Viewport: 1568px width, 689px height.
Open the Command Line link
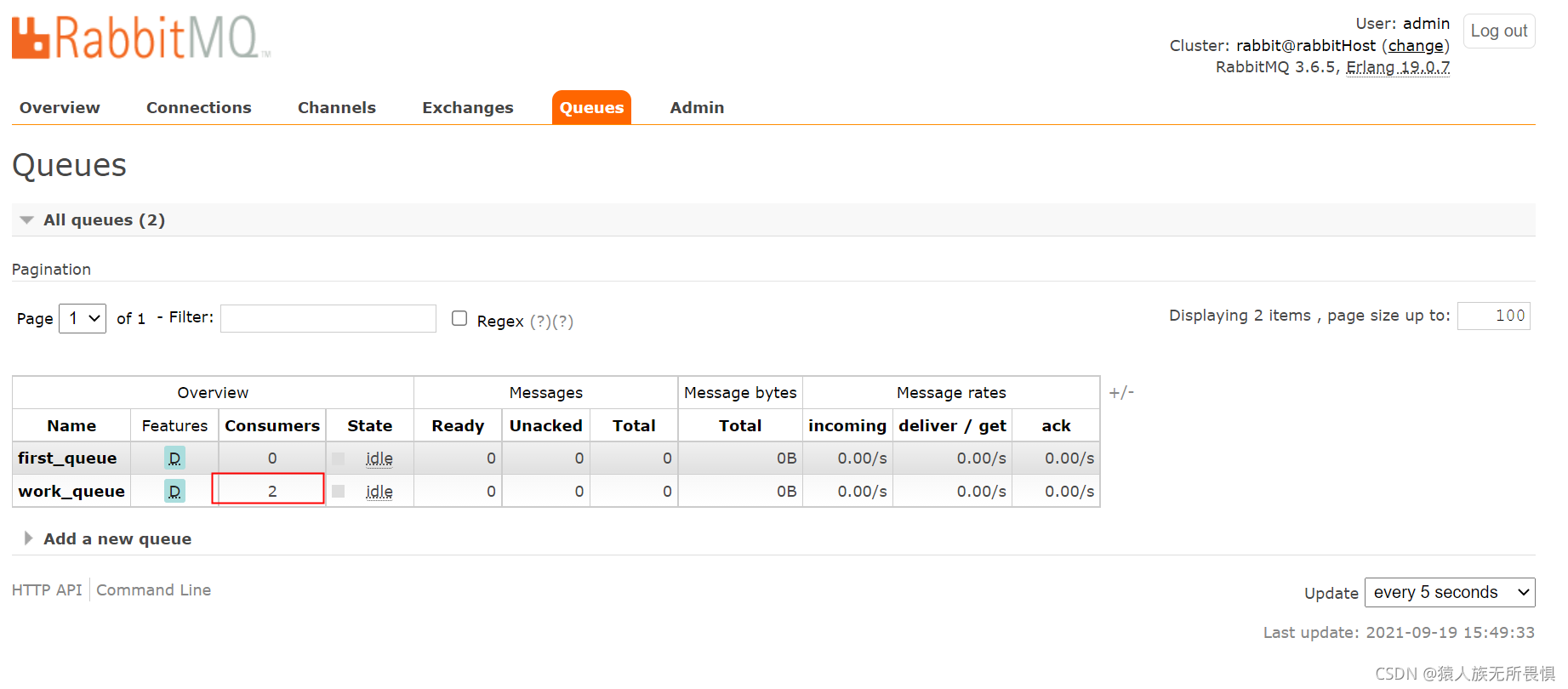[x=153, y=589]
